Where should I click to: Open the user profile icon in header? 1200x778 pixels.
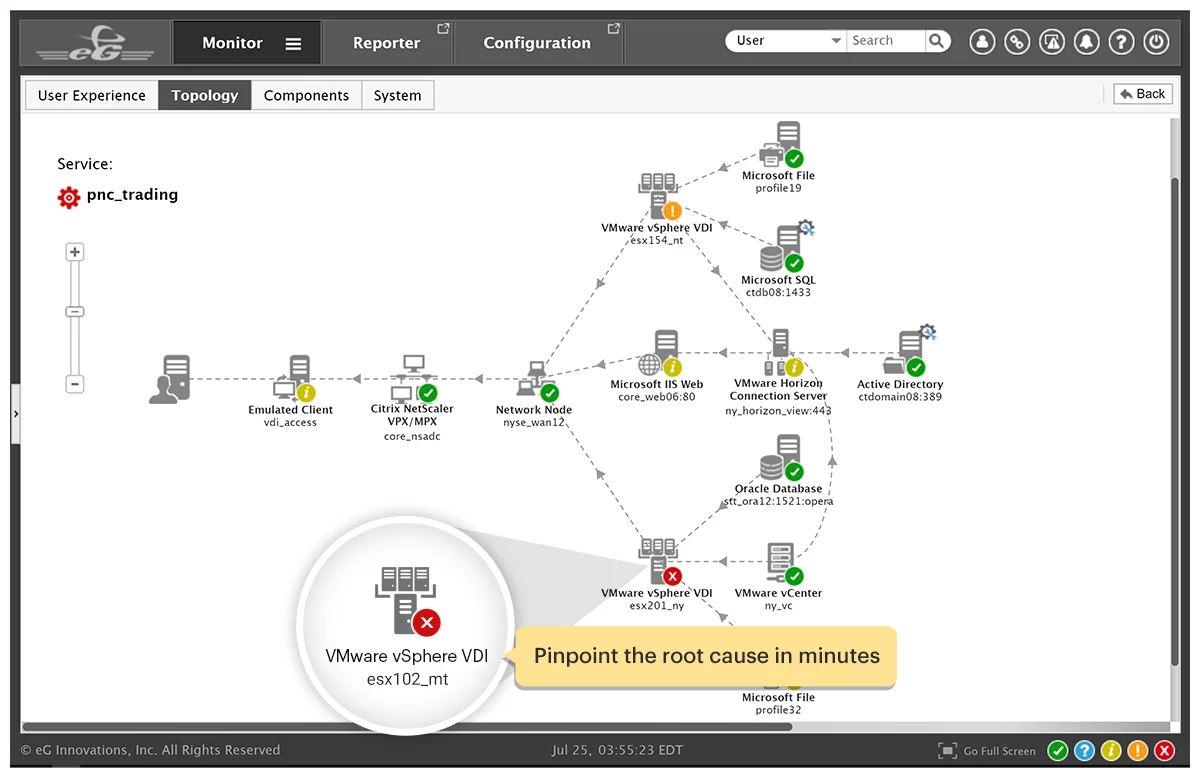coord(982,42)
